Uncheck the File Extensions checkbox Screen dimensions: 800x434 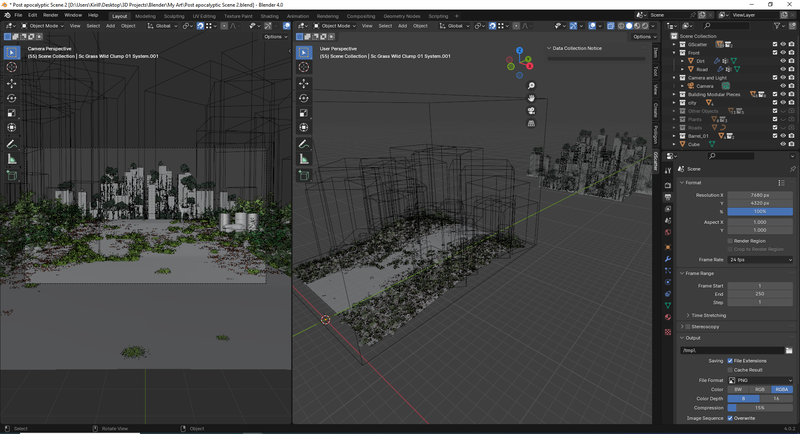pyautogui.click(x=731, y=361)
